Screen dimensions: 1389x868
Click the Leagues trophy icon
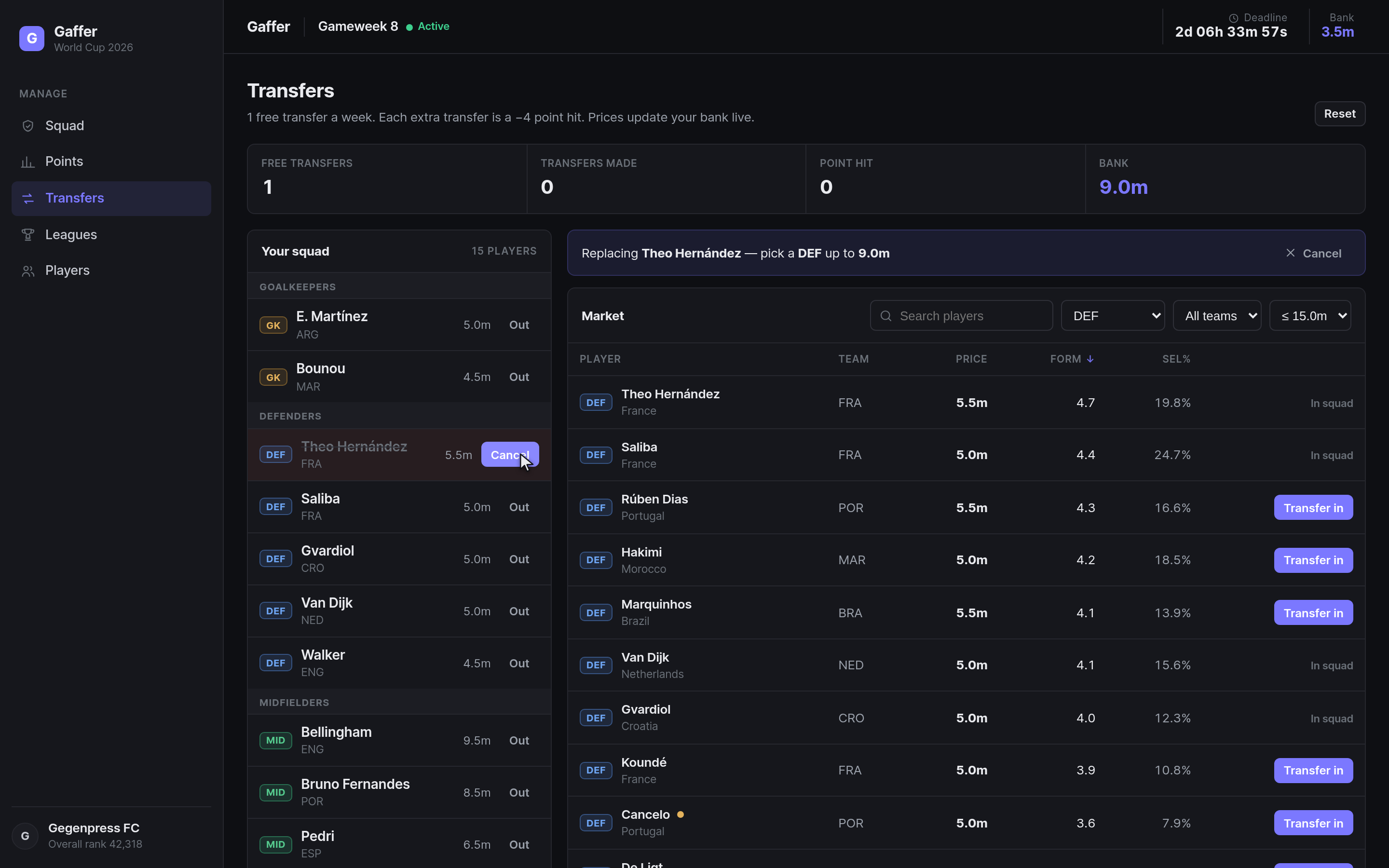tap(27, 235)
